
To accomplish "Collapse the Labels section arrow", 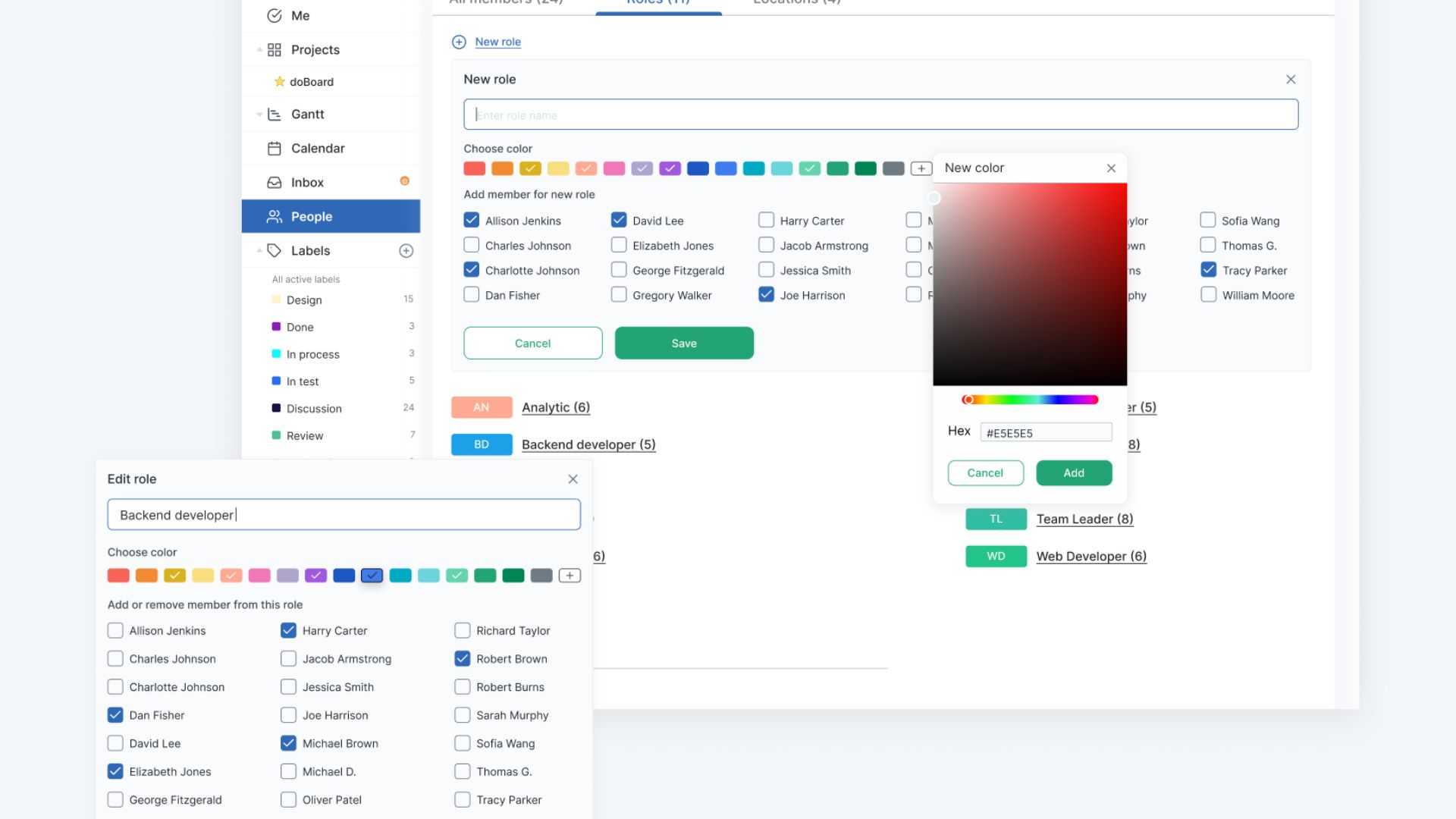I will click(x=259, y=251).
